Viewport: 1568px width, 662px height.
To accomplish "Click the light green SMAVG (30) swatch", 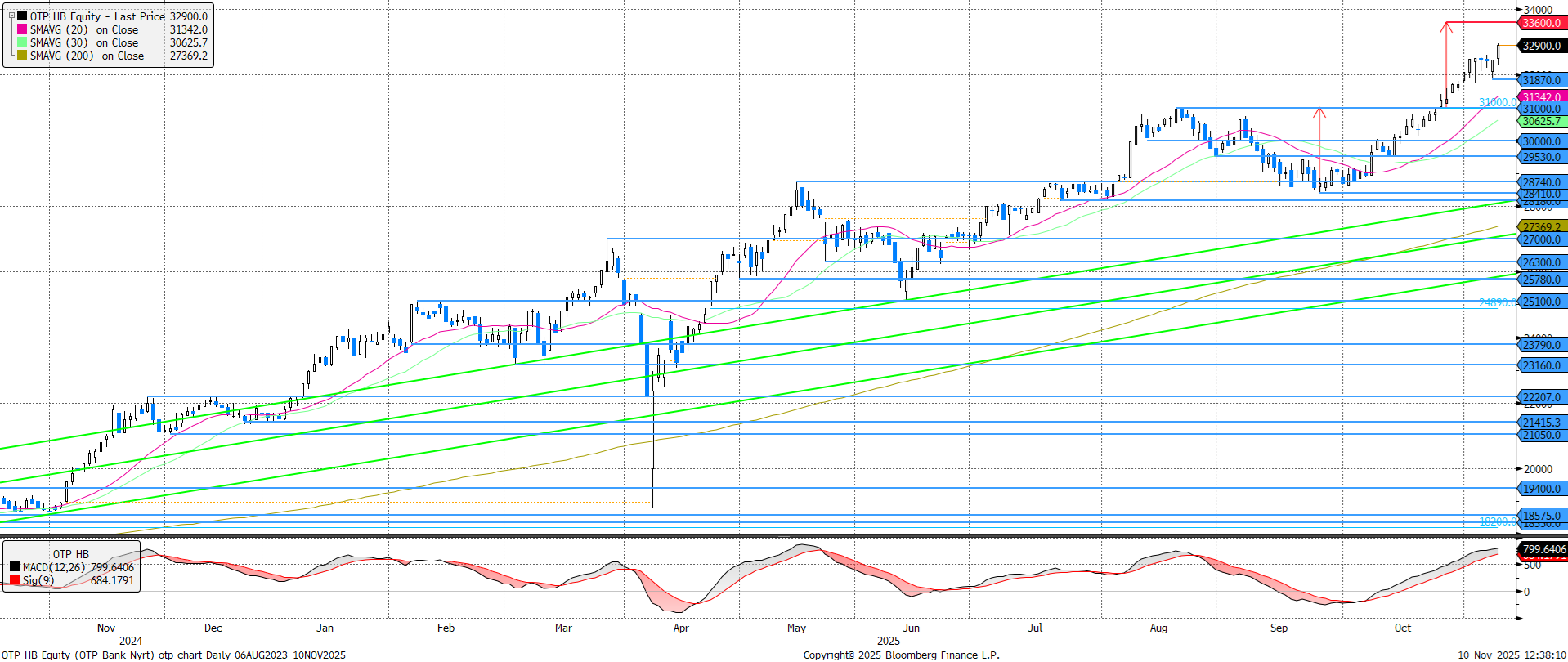I will 22,42.
